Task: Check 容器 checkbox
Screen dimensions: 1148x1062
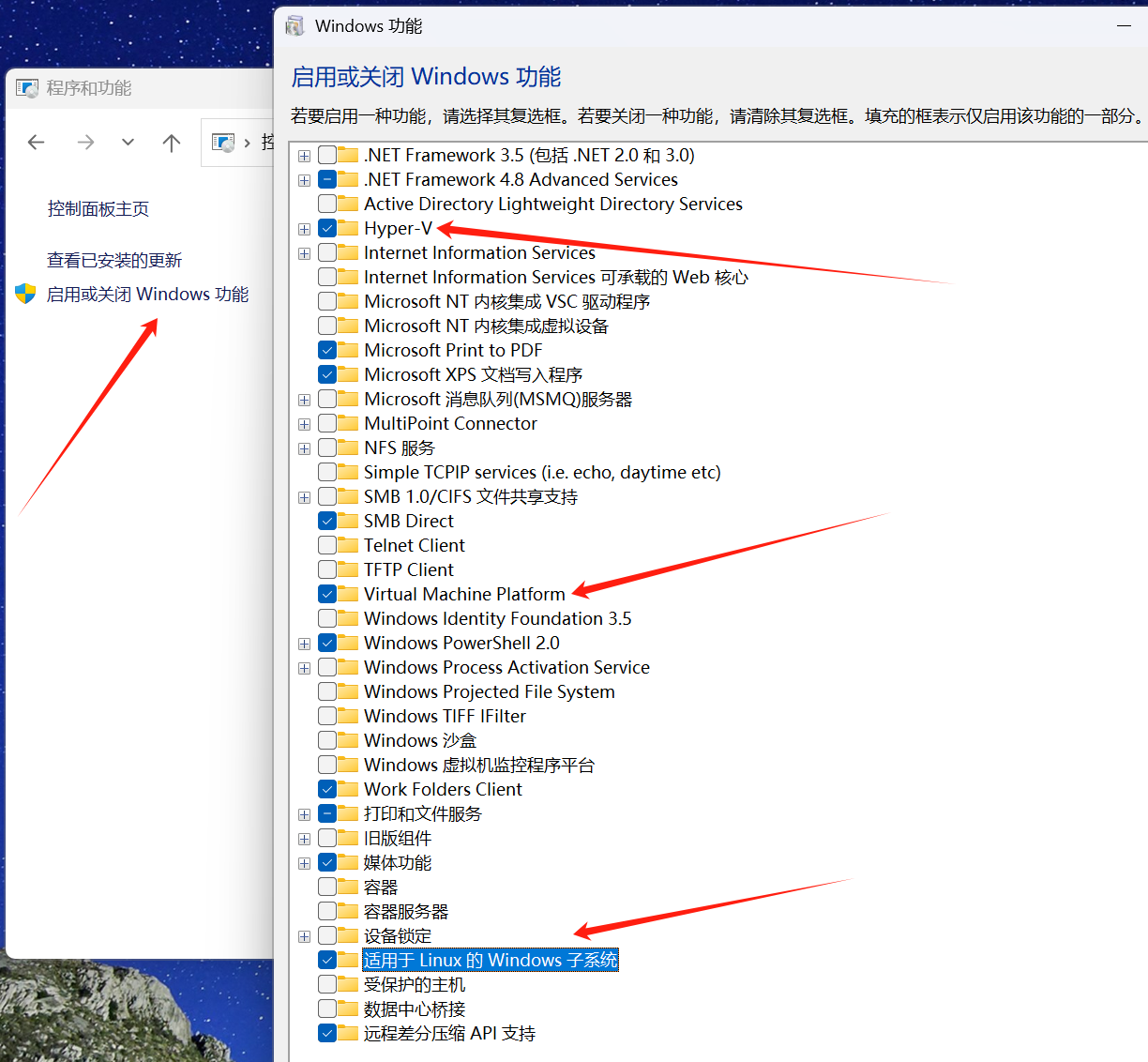Action: (x=327, y=887)
